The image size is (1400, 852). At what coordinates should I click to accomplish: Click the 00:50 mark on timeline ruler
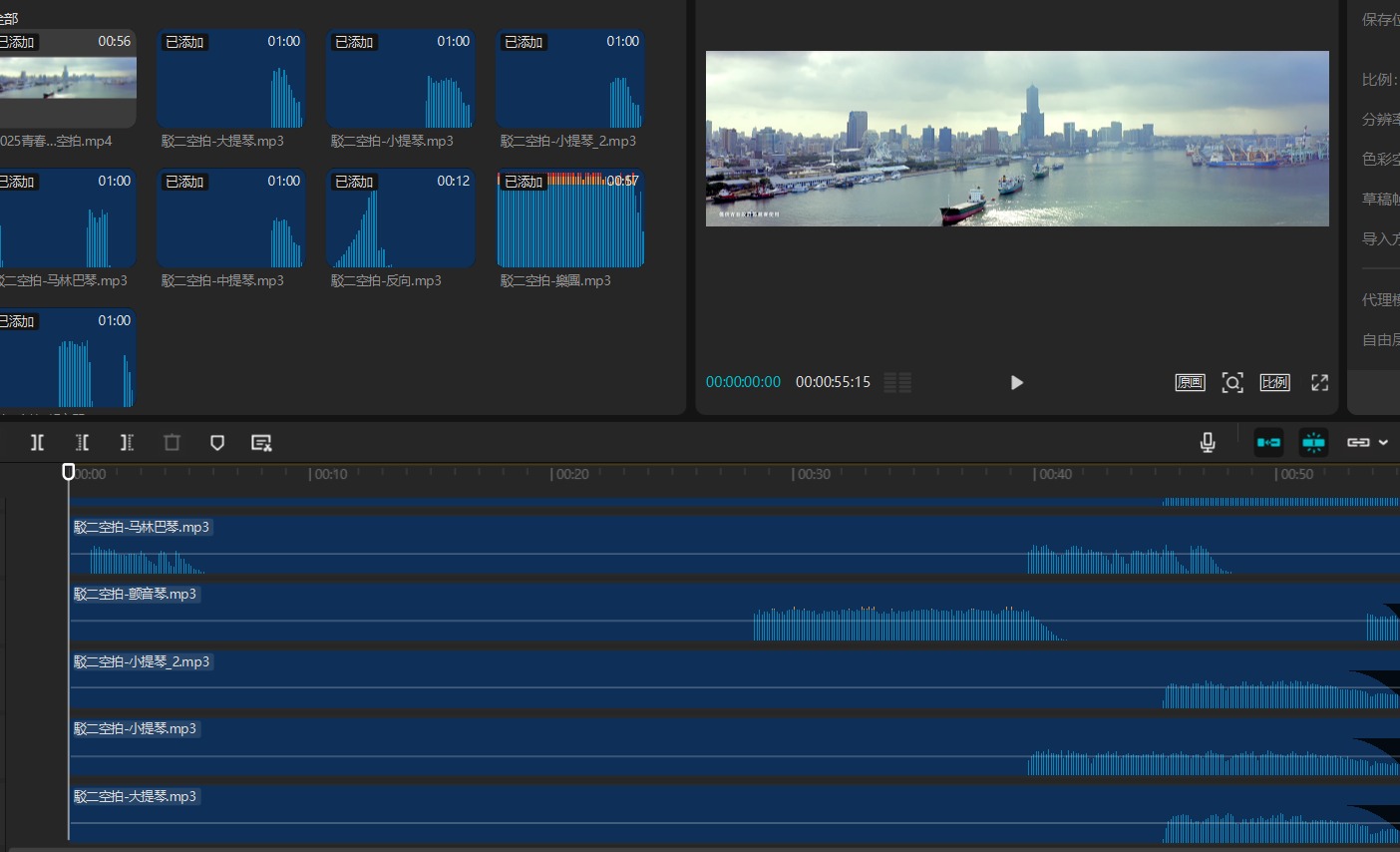(1296, 474)
